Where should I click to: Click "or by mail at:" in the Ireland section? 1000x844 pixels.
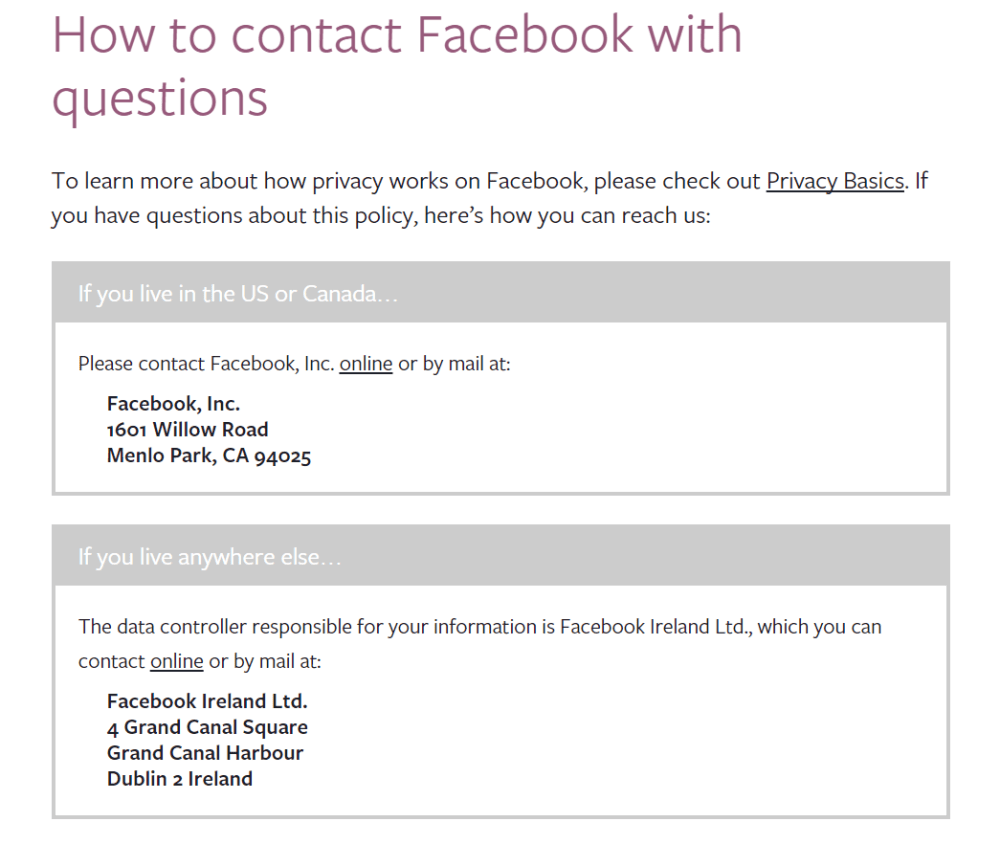pos(265,662)
